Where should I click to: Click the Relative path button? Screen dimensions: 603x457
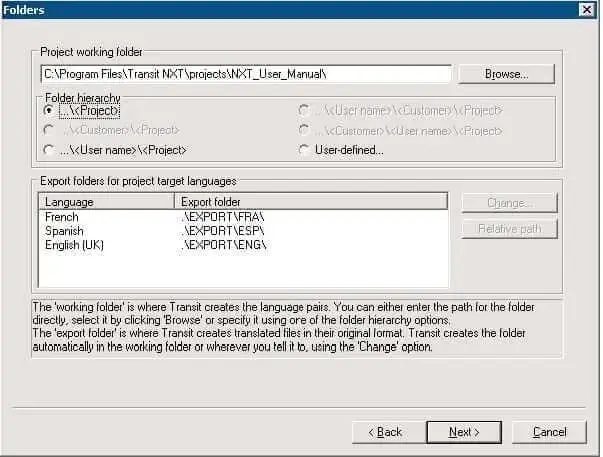coord(509,229)
